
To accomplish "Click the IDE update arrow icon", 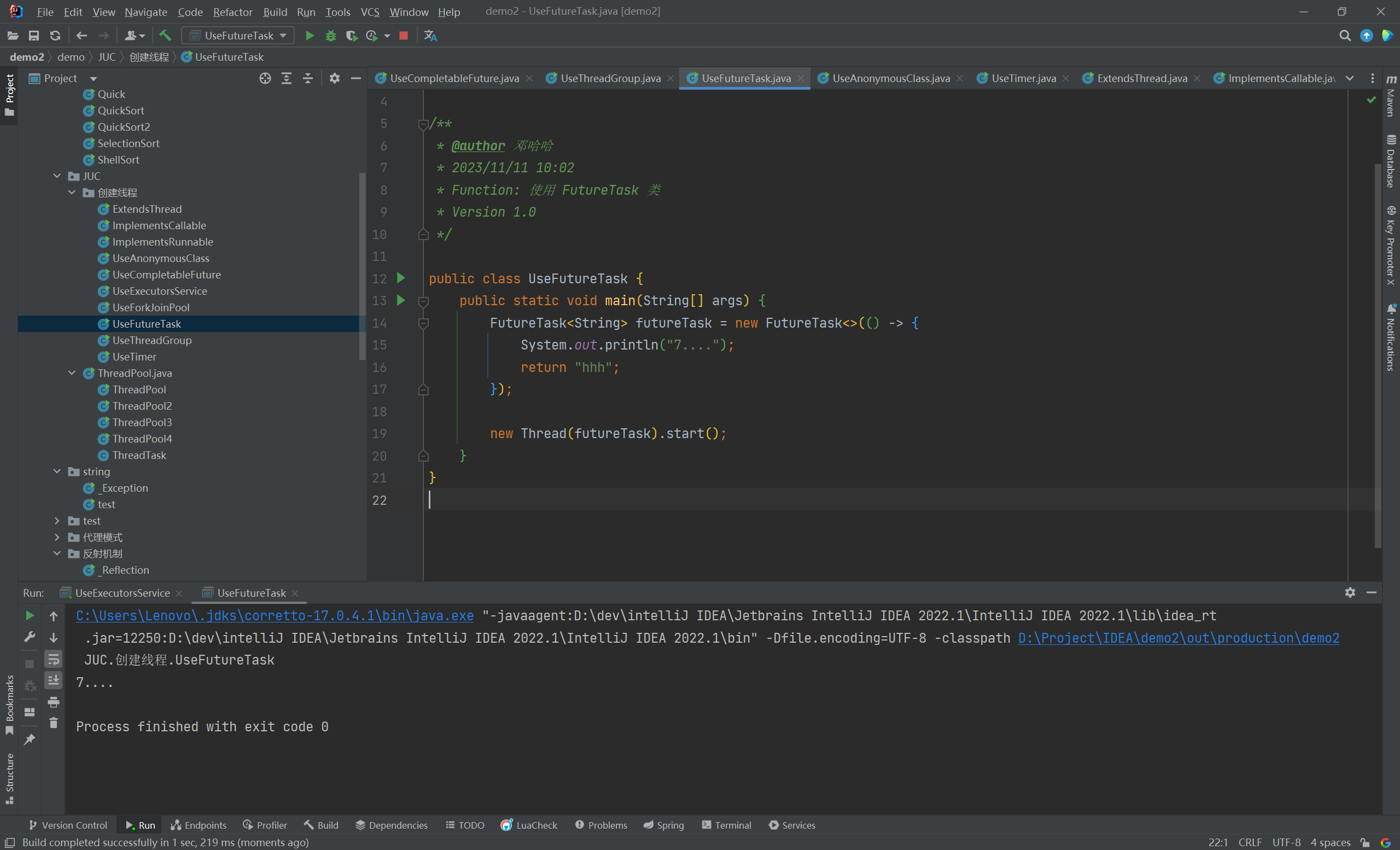I will pyautogui.click(x=1366, y=36).
